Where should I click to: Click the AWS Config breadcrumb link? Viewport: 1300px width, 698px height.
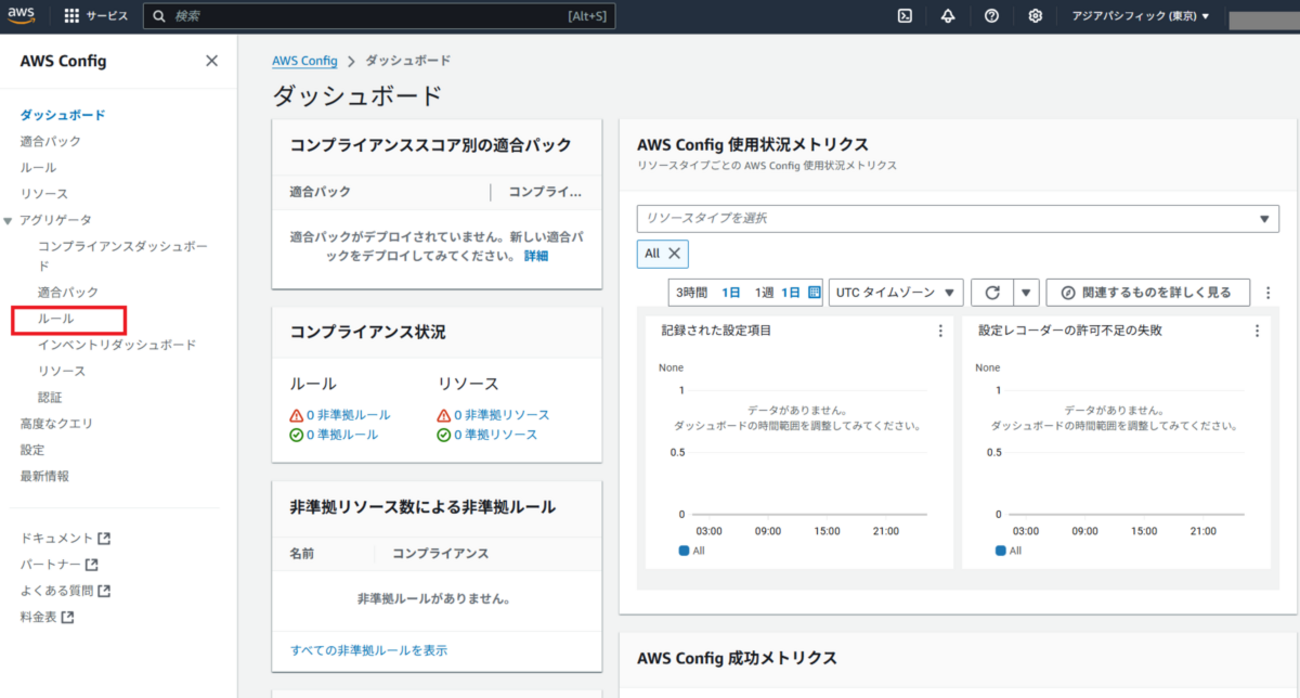click(x=305, y=61)
